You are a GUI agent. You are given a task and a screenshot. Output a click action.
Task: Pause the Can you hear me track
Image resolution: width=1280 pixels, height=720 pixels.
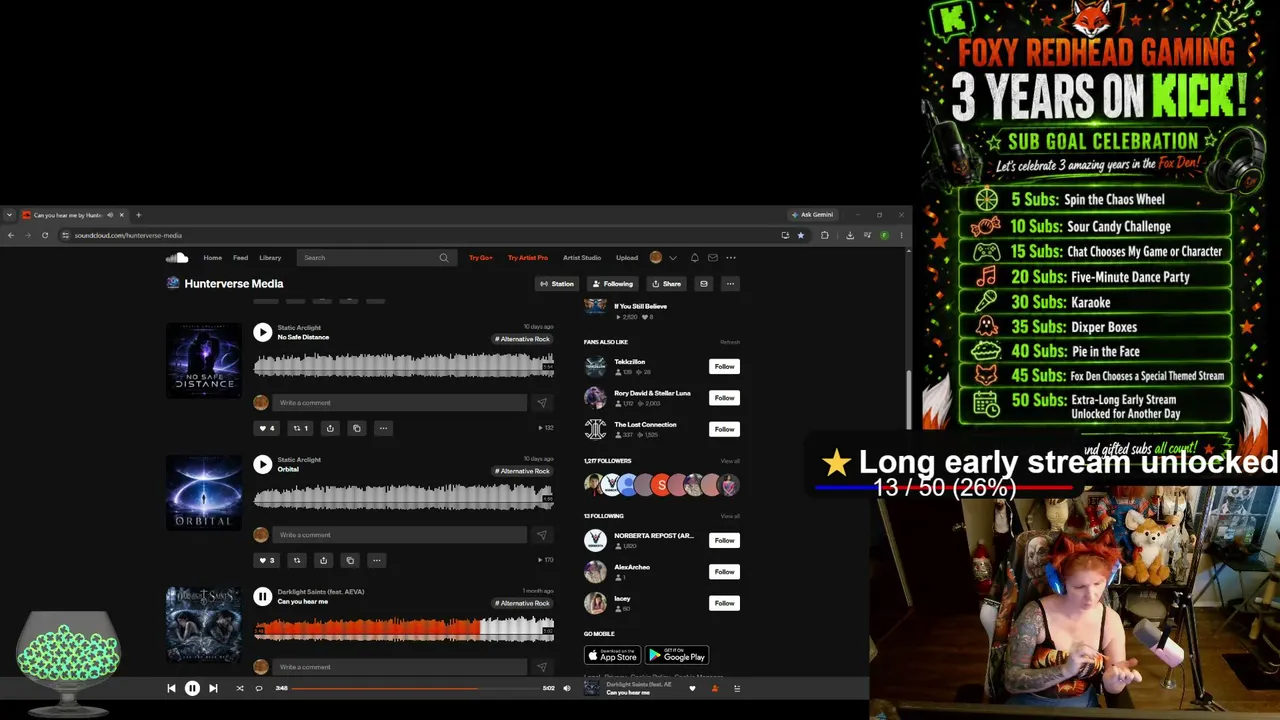pos(262,596)
